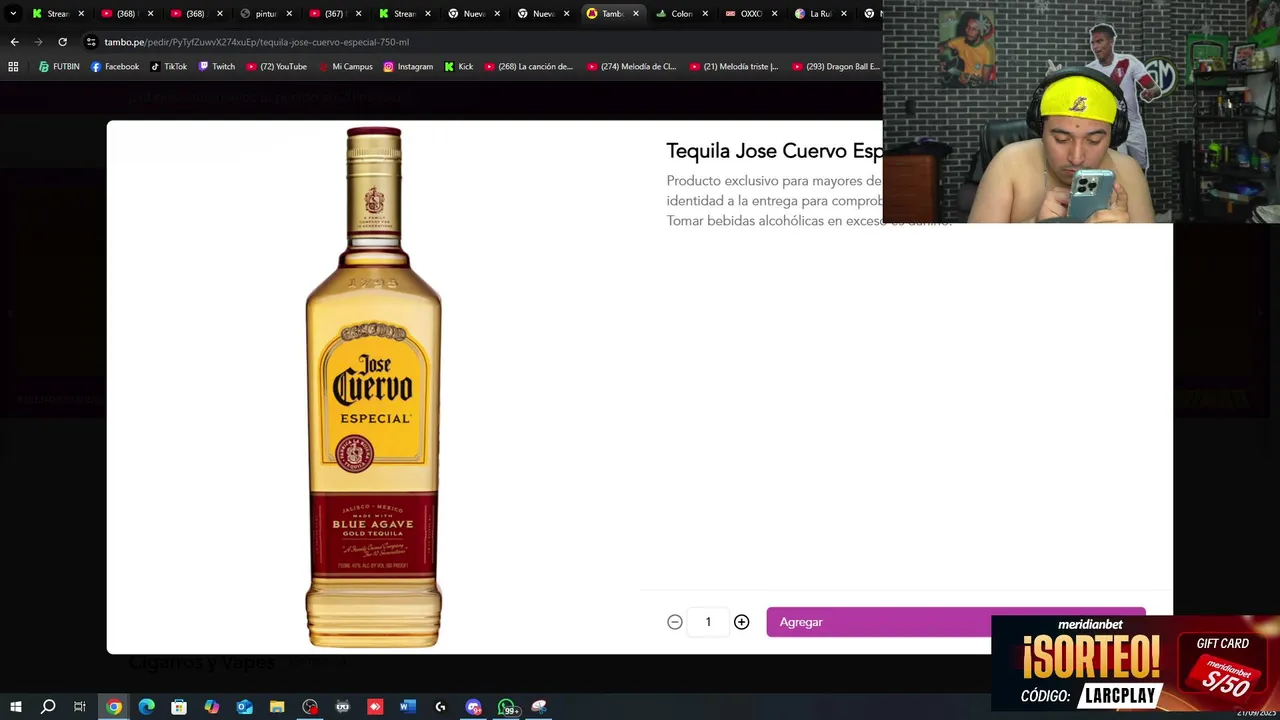1280x720 pixels.
Task: Click the meridianbet SORTEO banner
Action: [x=1135, y=663]
